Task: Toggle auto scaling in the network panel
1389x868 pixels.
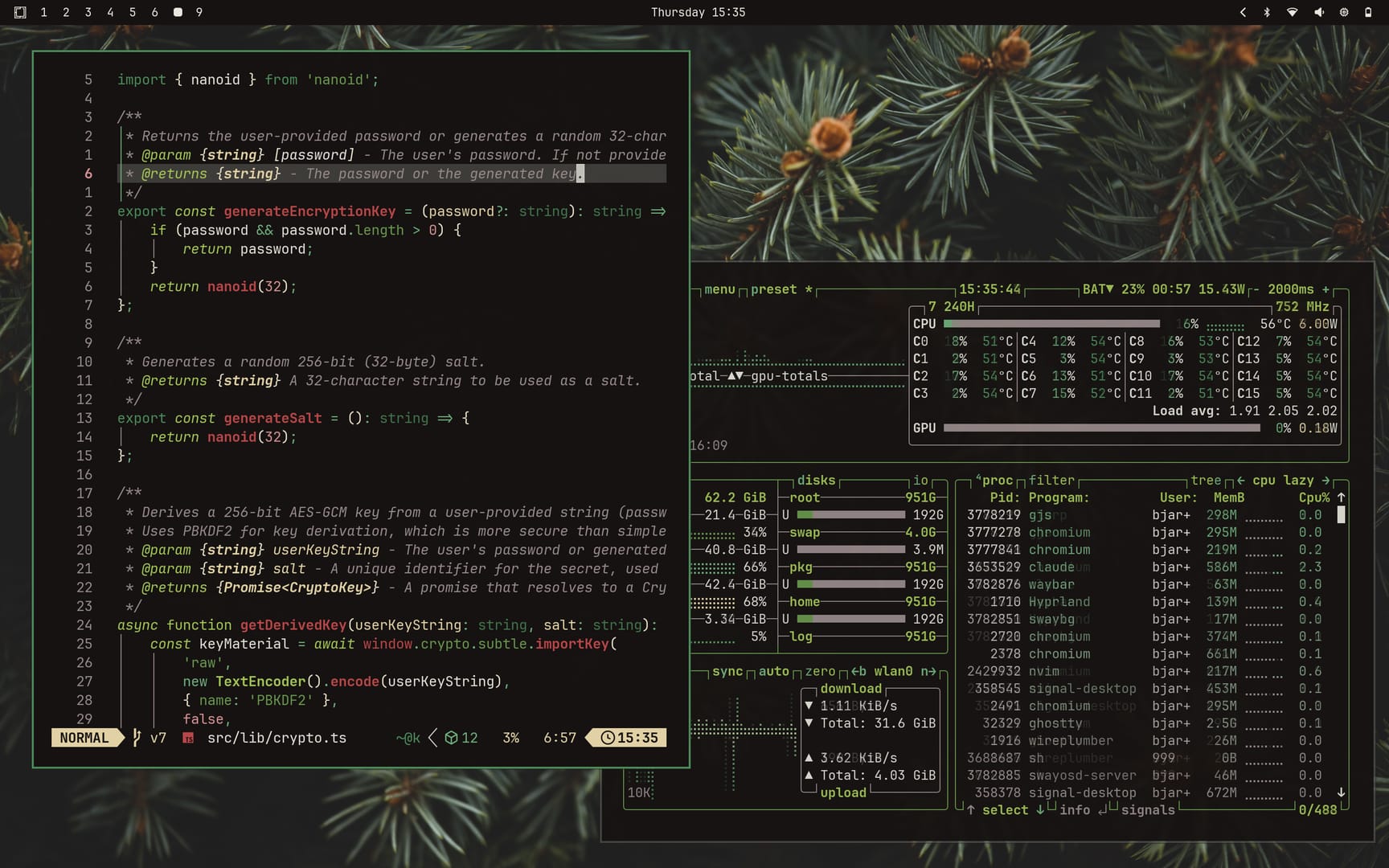Action: click(x=773, y=671)
